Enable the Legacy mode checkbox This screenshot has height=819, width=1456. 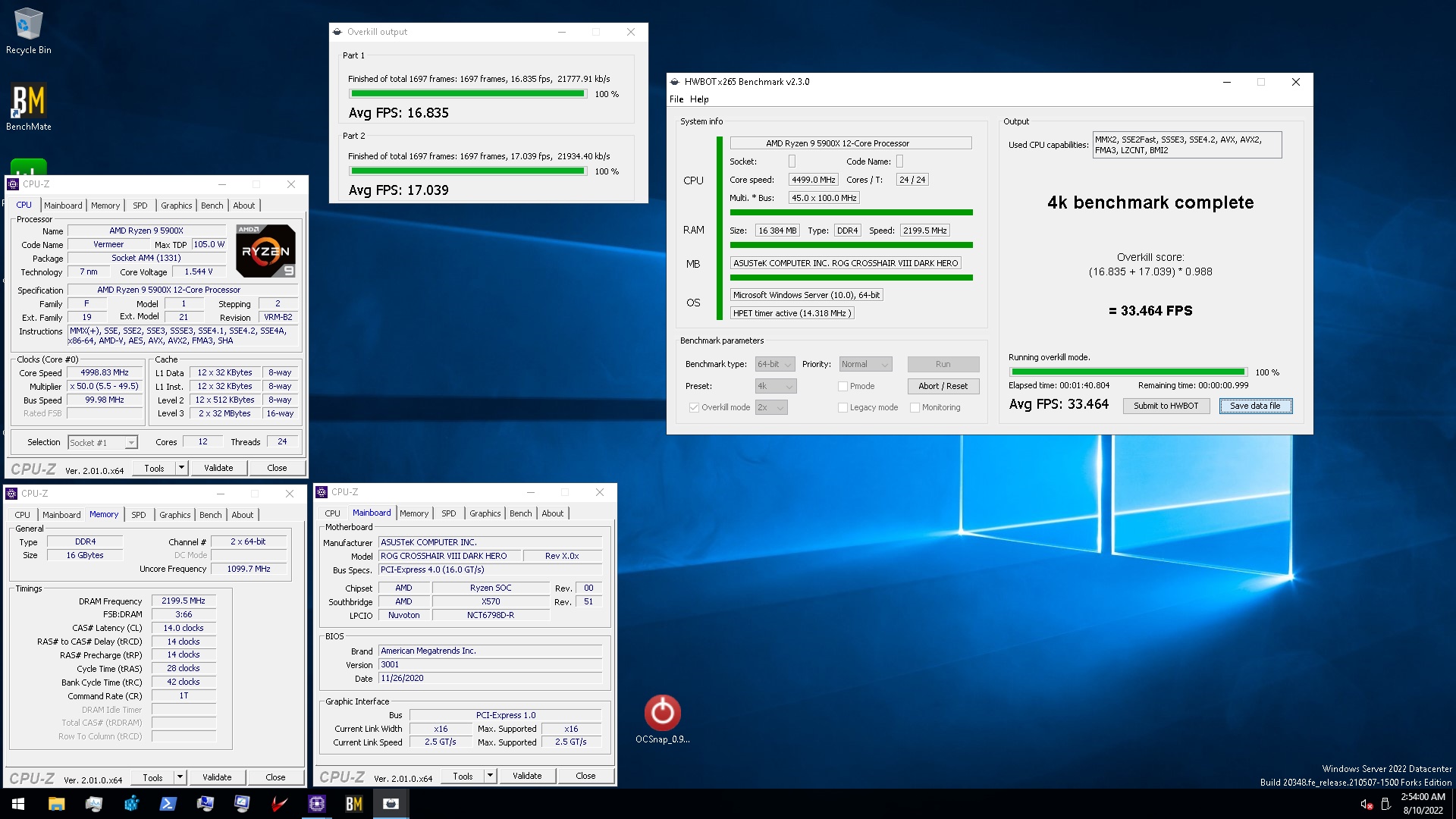pos(843,407)
